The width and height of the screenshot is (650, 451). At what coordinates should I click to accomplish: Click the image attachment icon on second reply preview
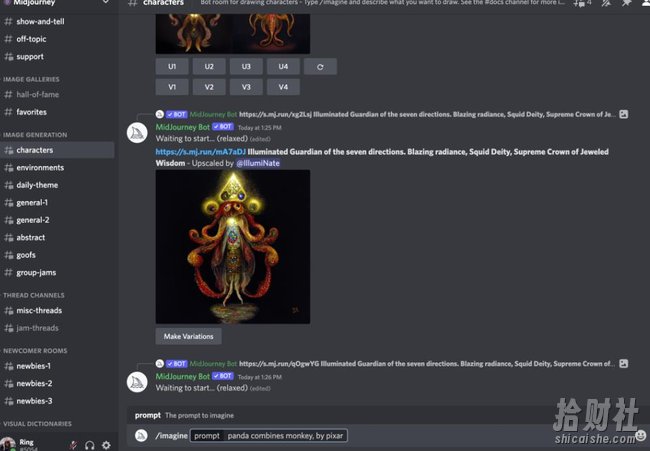623,364
